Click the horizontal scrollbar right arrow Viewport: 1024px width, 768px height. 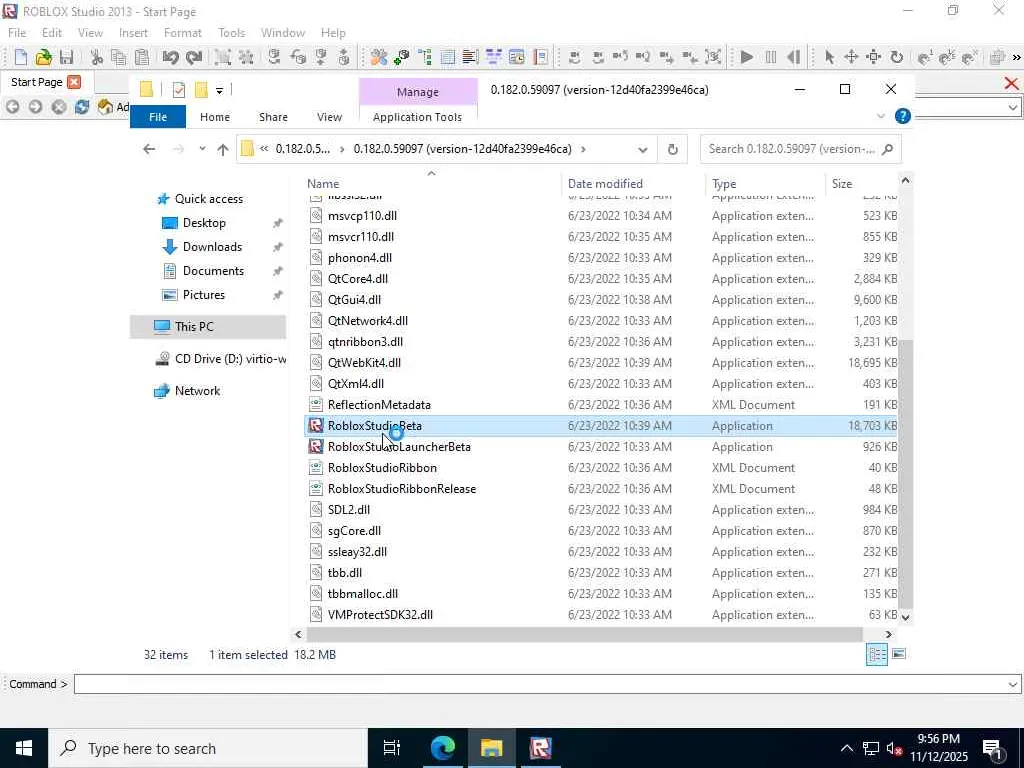click(x=888, y=634)
